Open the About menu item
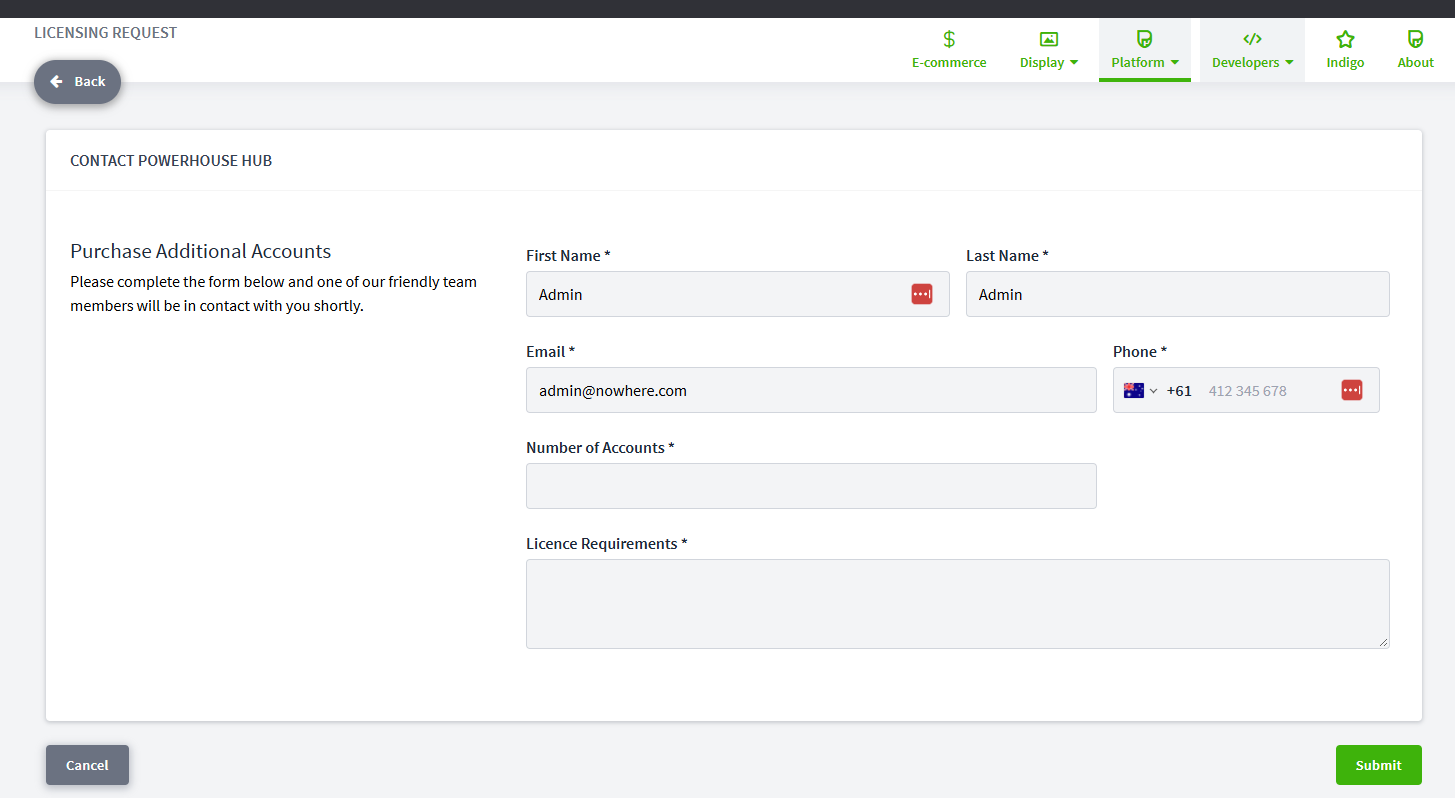The height and width of the screenshot is (798, 1455). coord(1416,50)
